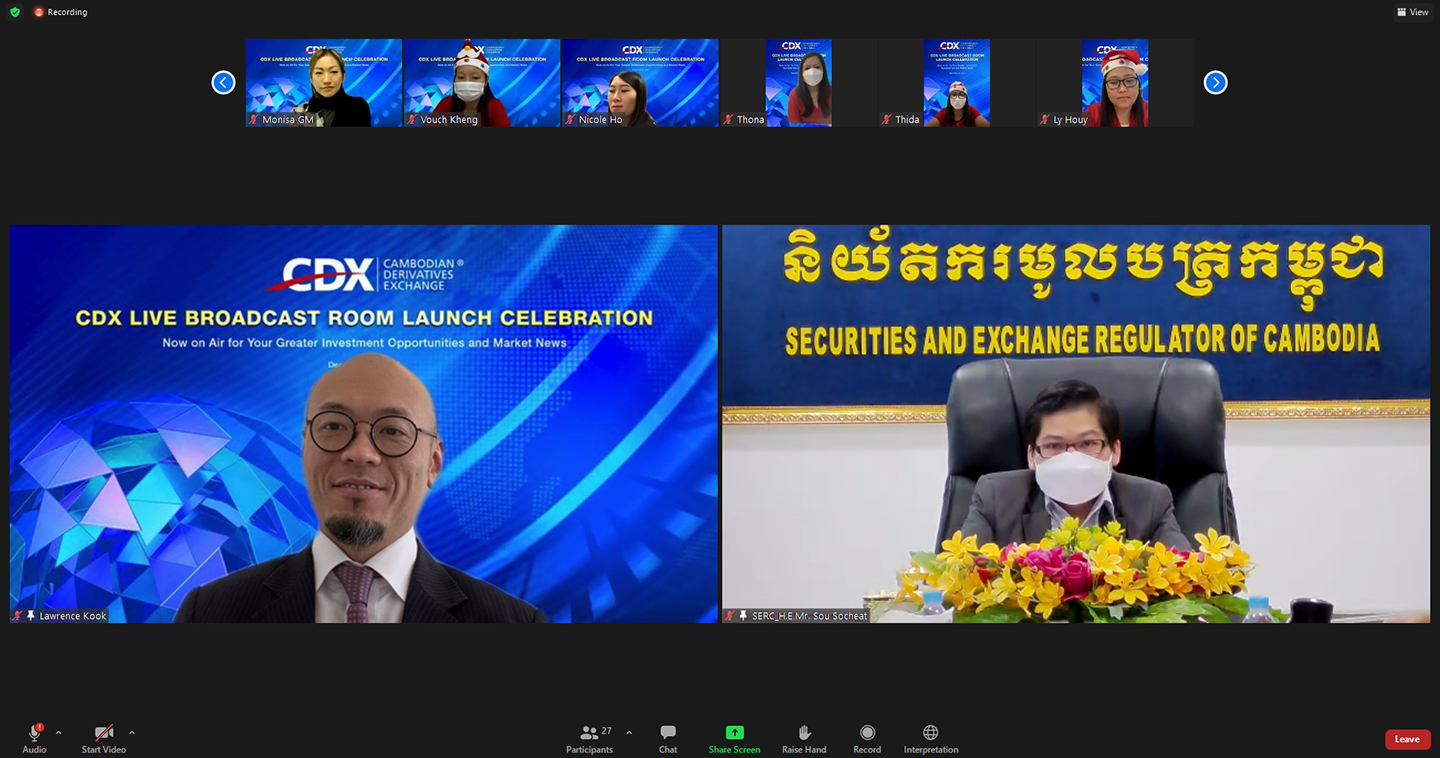1440x758 pixels.
Task: Click muted mic icon beside Vouch Kheng
Action: pos(412,120)
